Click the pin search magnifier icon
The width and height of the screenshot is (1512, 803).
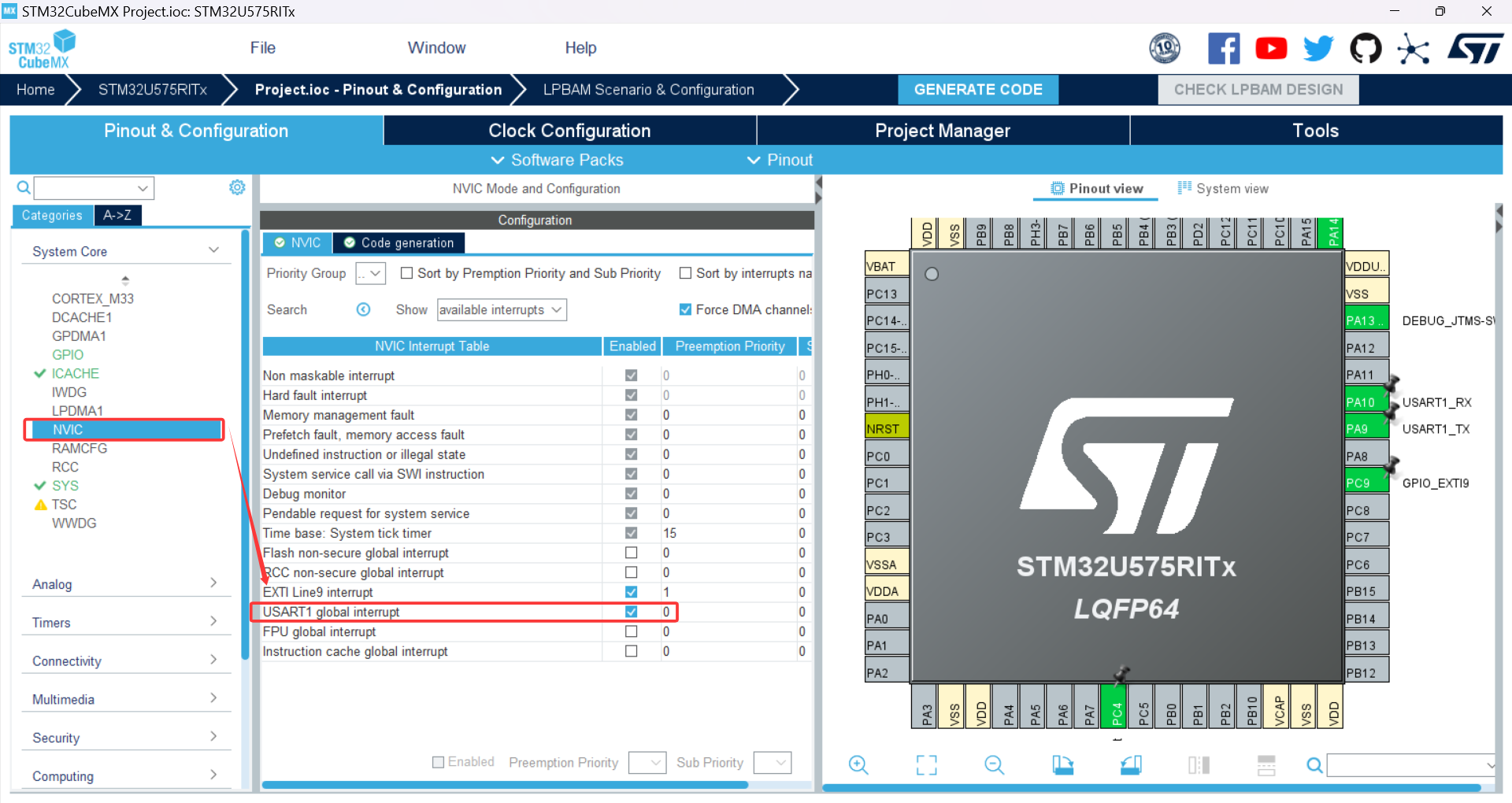coord(1314,764)
